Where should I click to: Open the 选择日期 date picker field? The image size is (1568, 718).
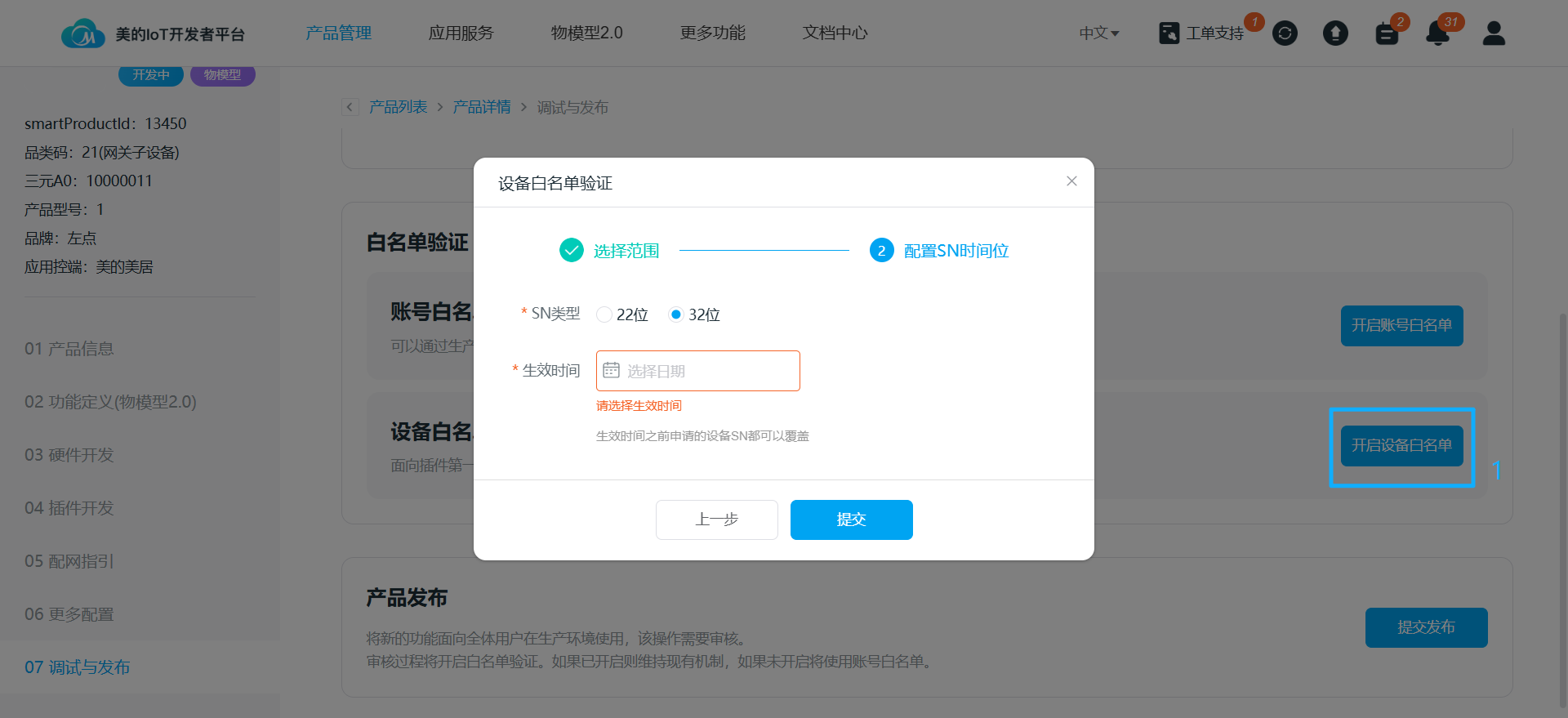point(698,371)
